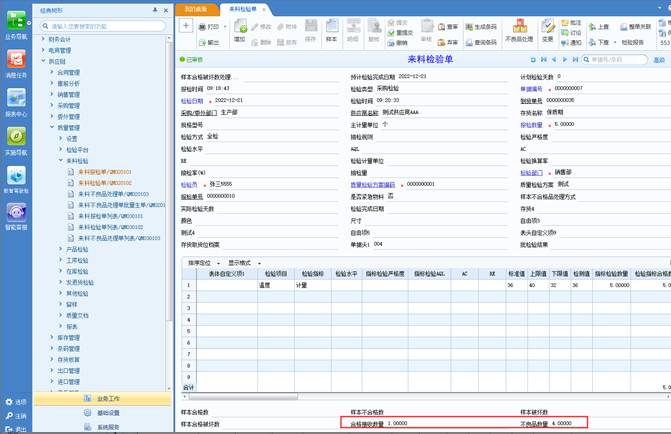Click the 变更 toolbar icon
The height and width of the screenshot is (434, 671).
547,31
